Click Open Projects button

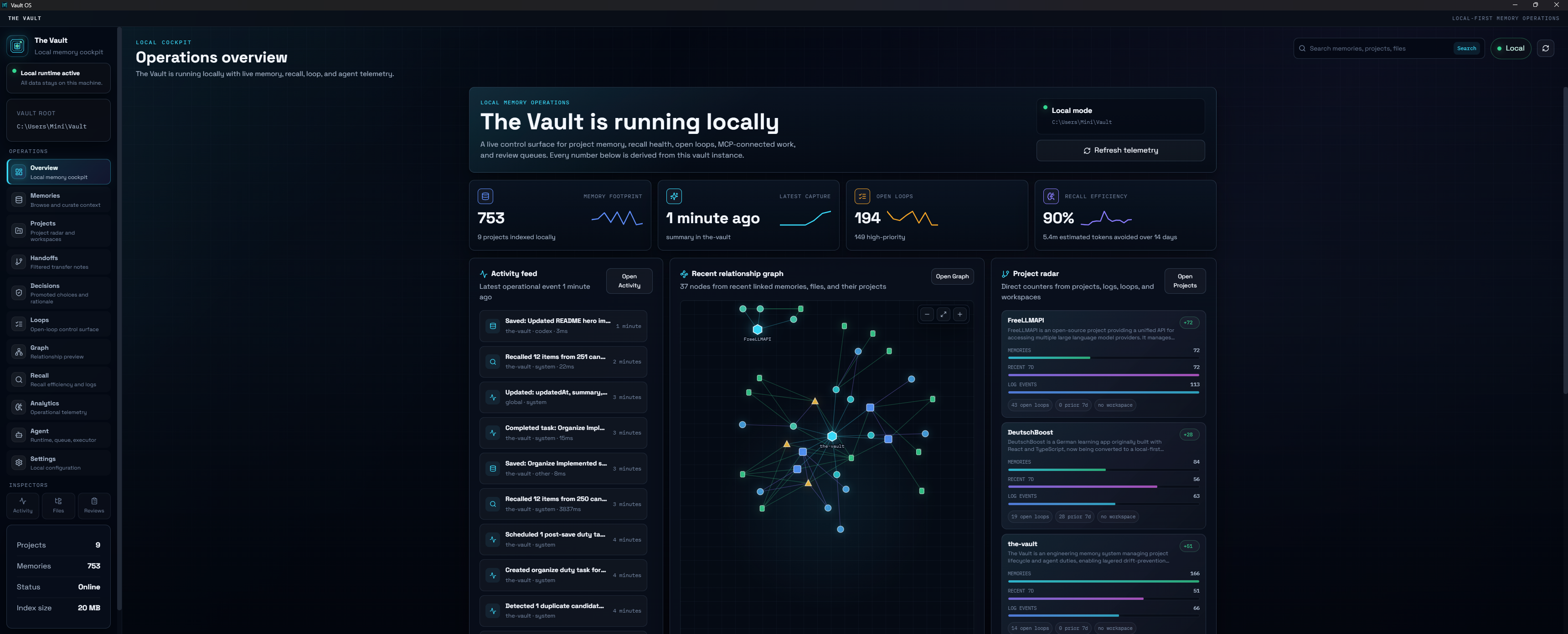pos(1185,281)
